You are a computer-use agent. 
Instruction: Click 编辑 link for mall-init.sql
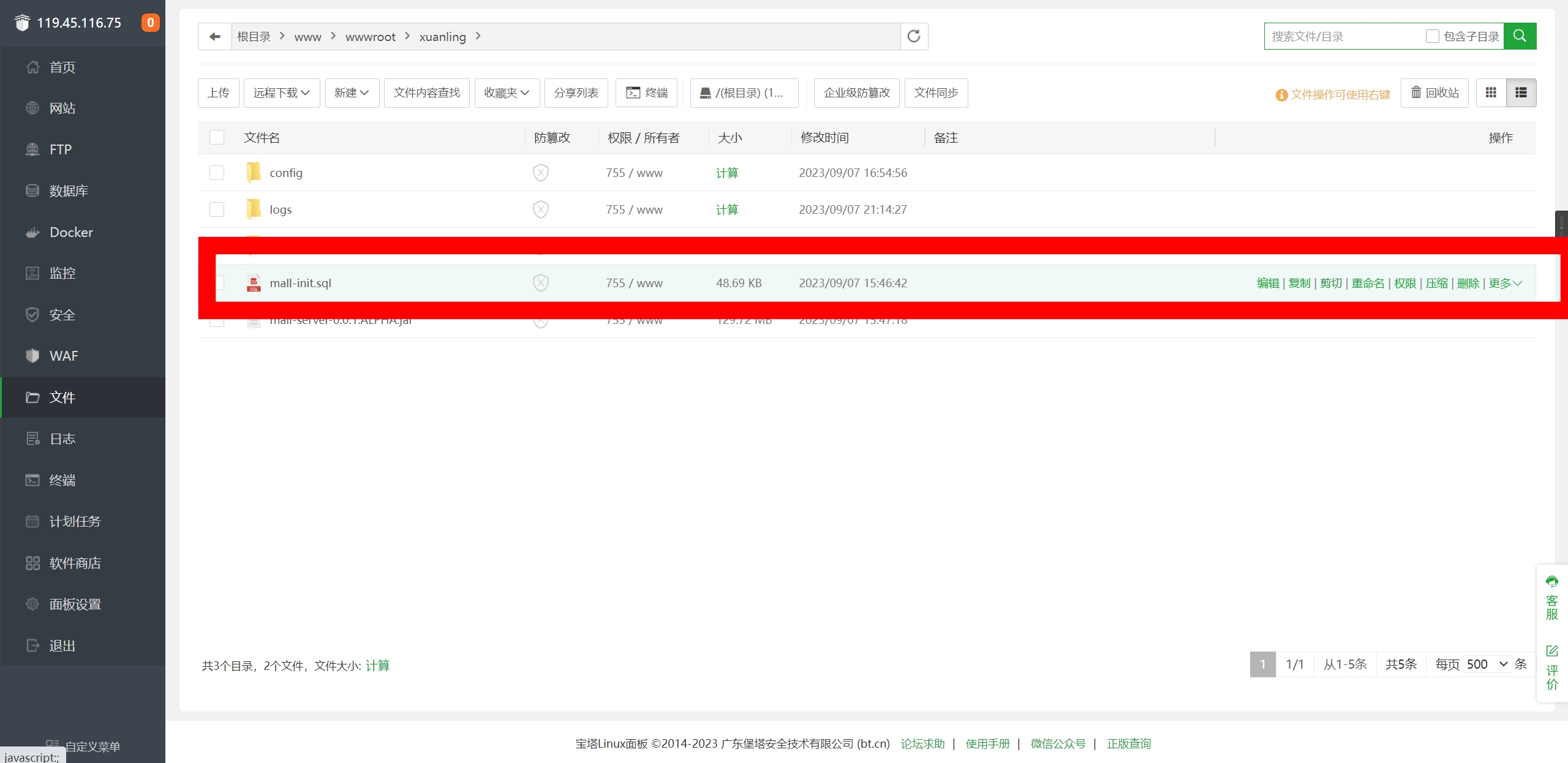tap(1267, 283)
